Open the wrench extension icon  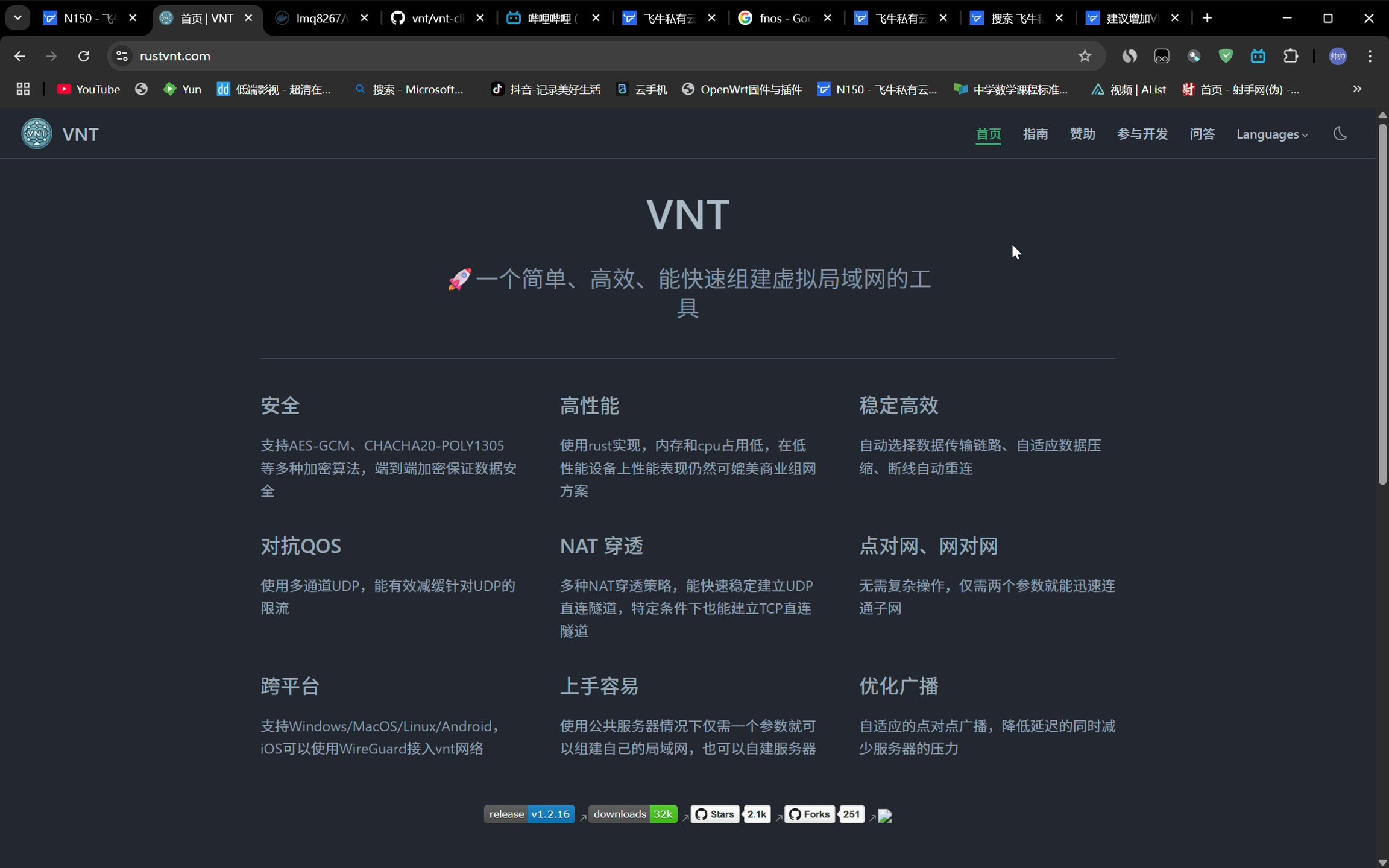[x=1194, y=56]
